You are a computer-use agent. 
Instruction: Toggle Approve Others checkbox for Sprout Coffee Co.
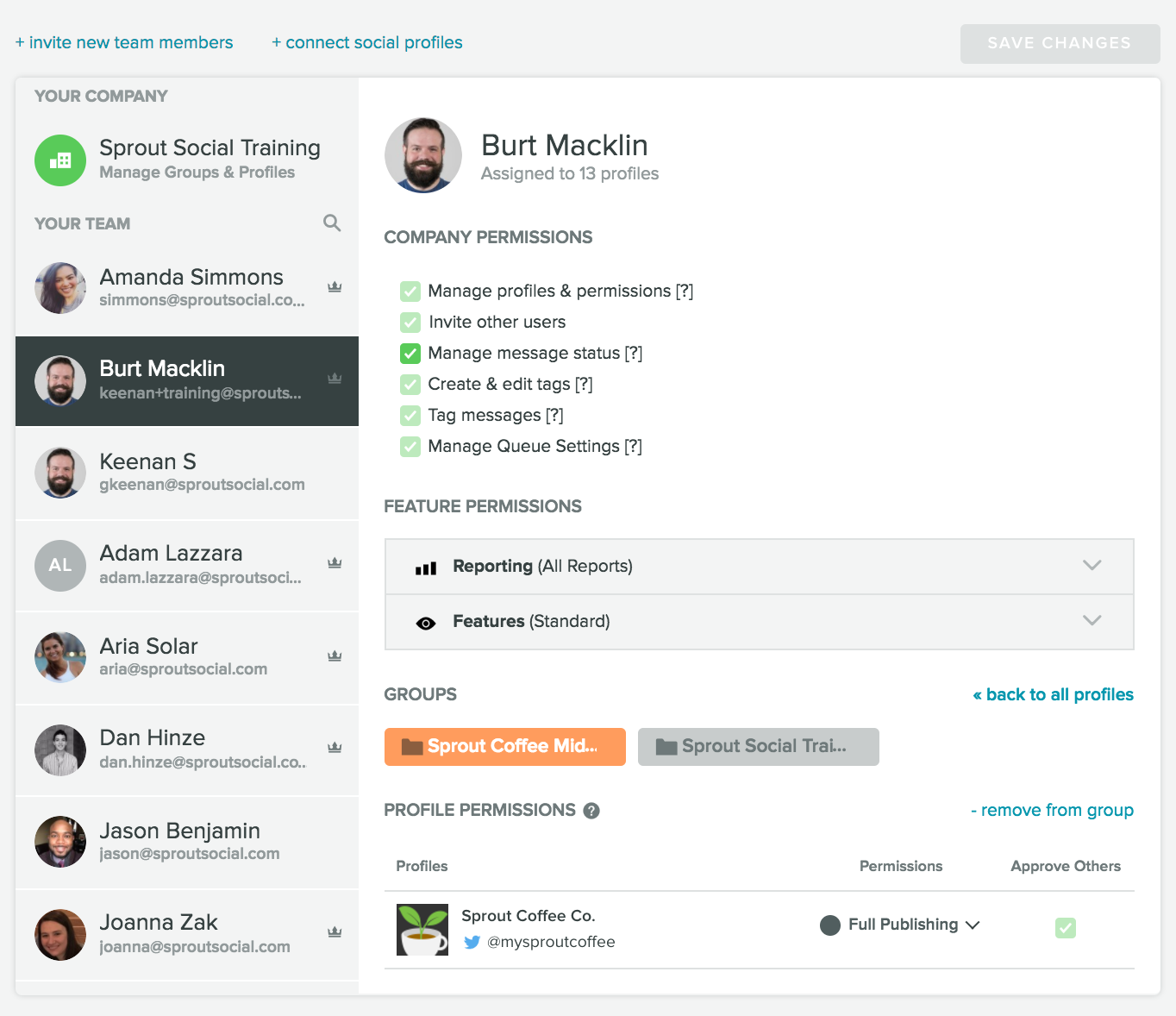pos(1066,928)
